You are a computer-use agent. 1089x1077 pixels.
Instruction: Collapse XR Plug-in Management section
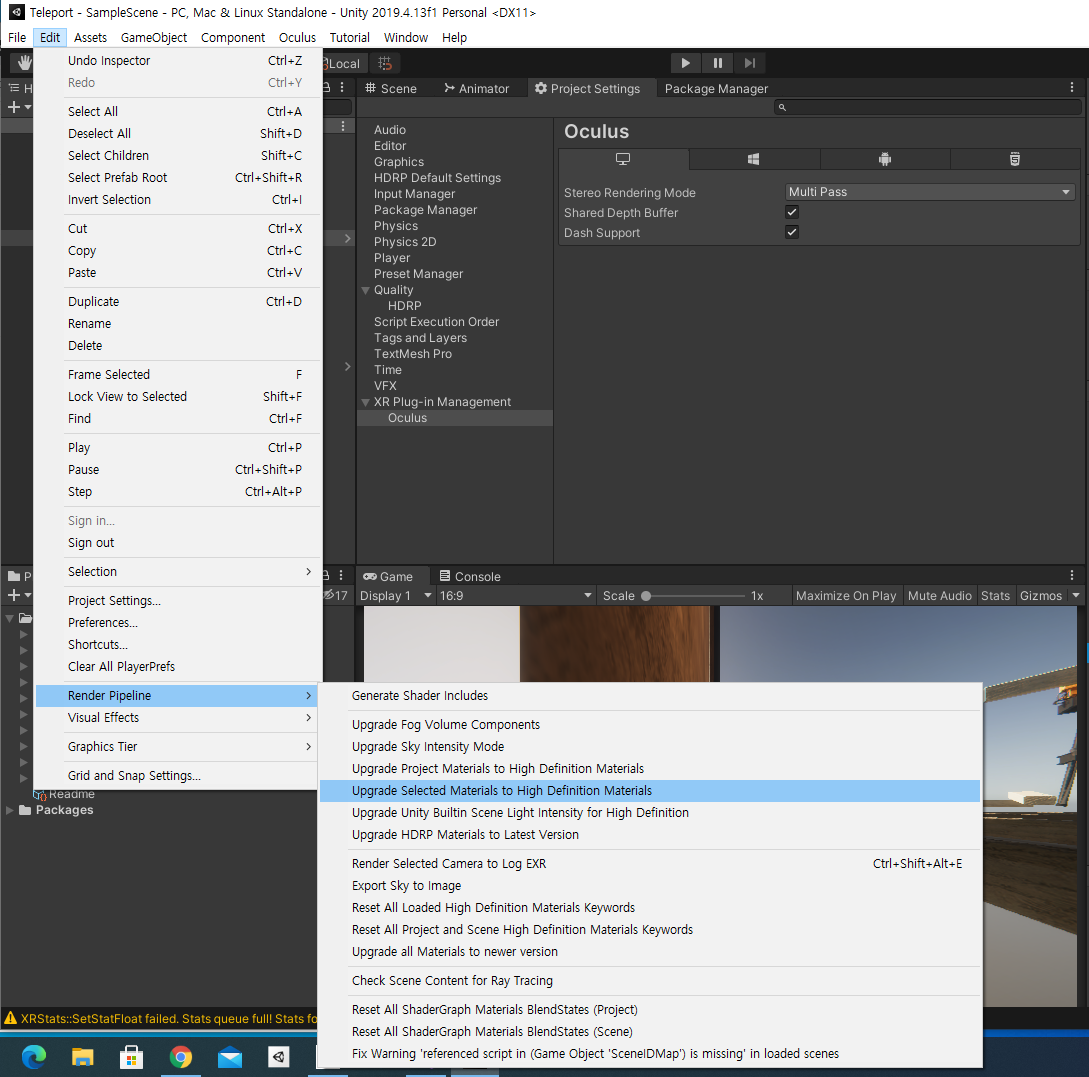point(365,402)
